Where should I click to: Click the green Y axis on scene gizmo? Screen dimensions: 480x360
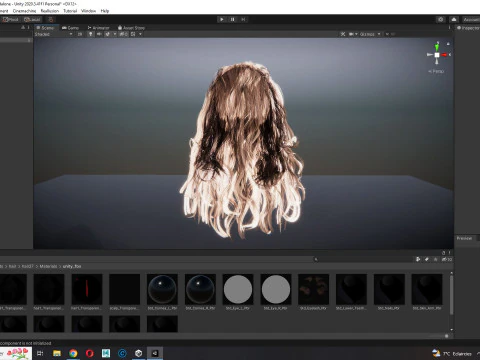click(437, 46)
